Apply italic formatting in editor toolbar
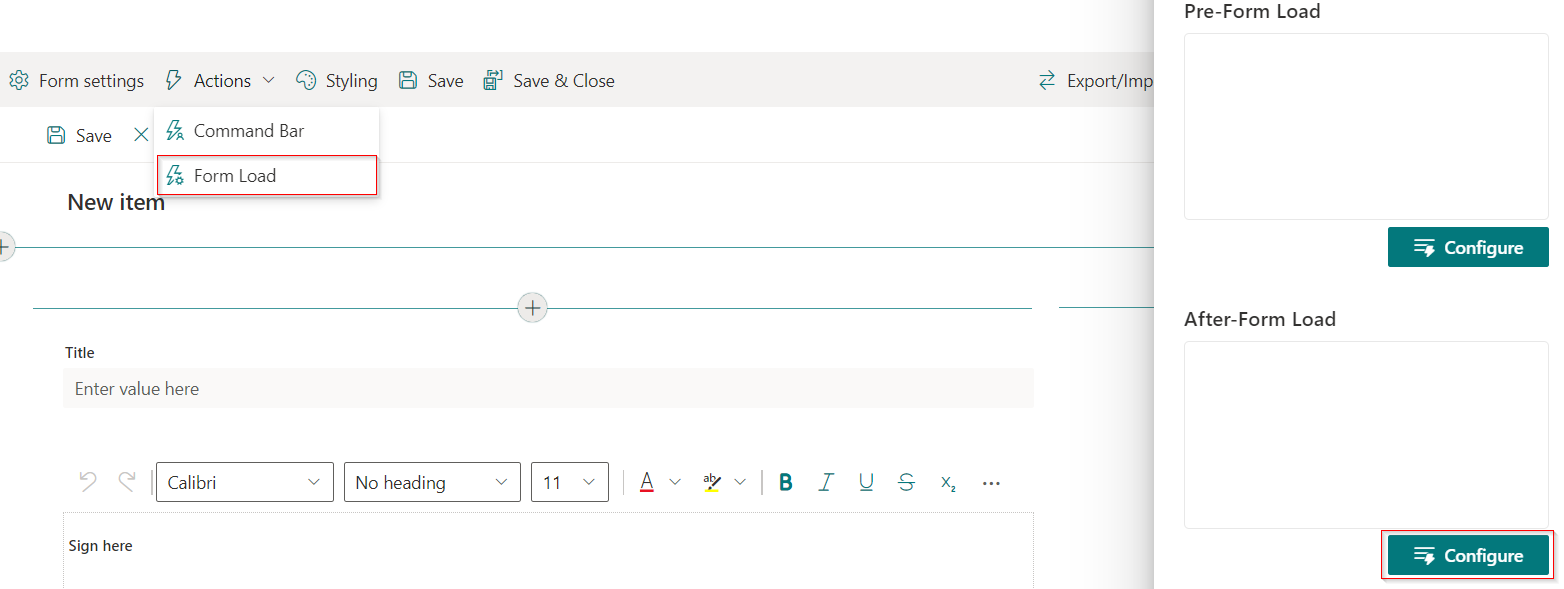 click(826, 483)
